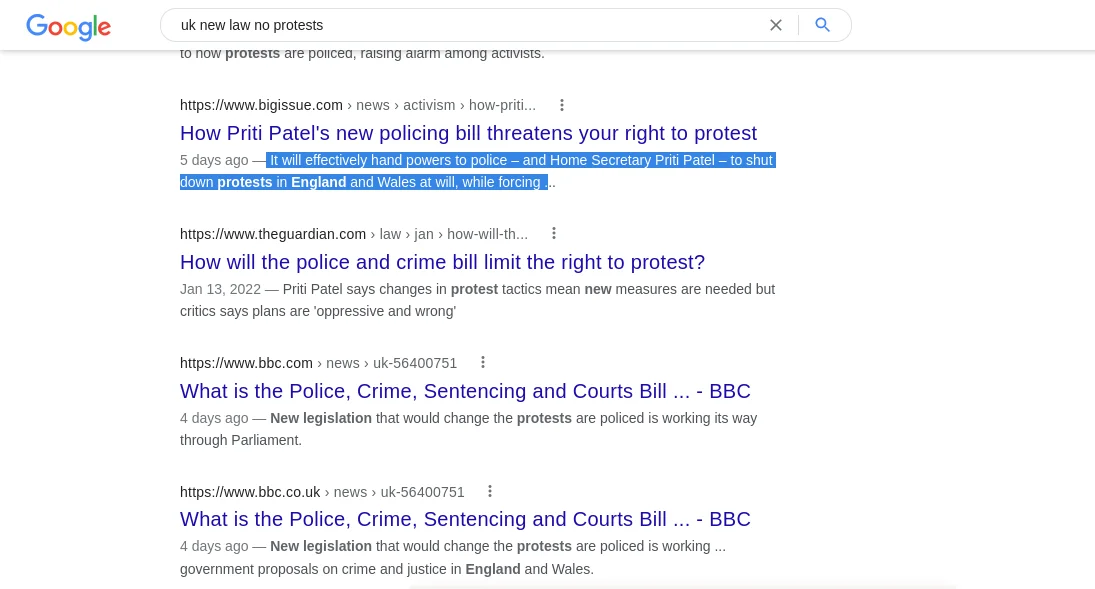Open three-dot menu for bbc.co.uk result
Viewport: 1095px width, 589px height.
490,492
